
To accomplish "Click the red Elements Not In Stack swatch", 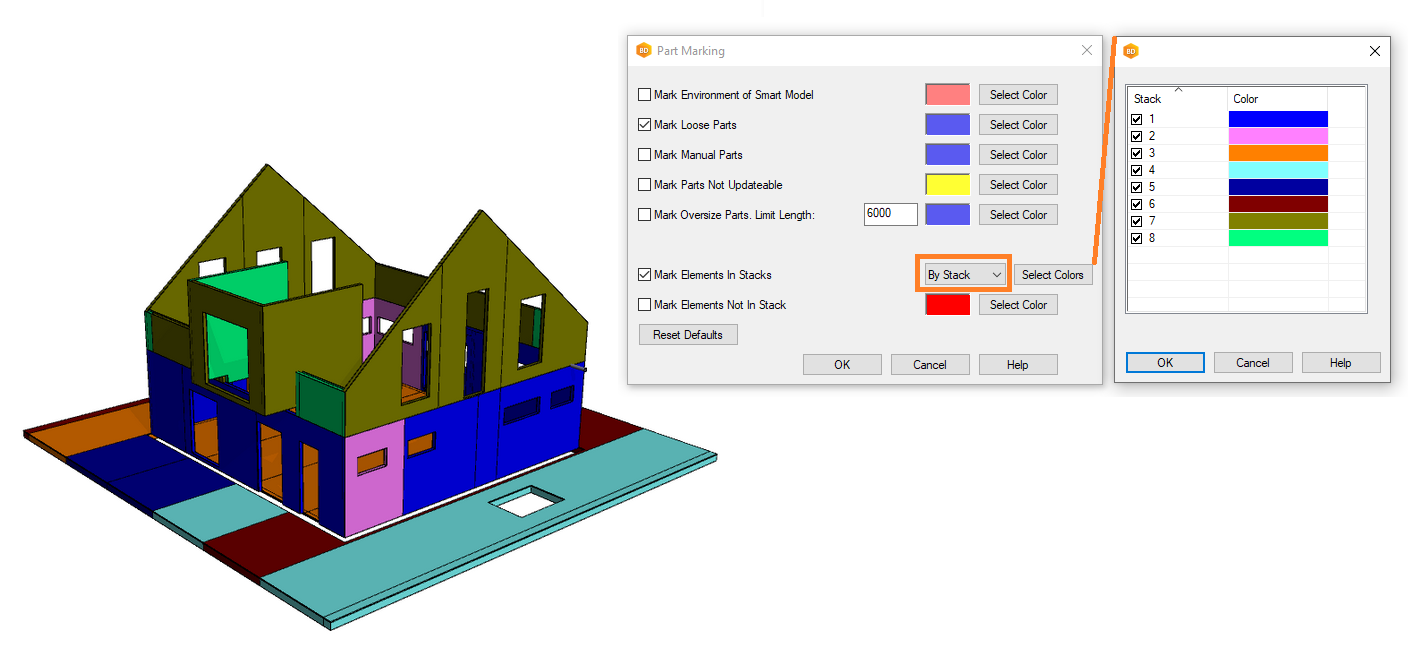I will [947, 305].
